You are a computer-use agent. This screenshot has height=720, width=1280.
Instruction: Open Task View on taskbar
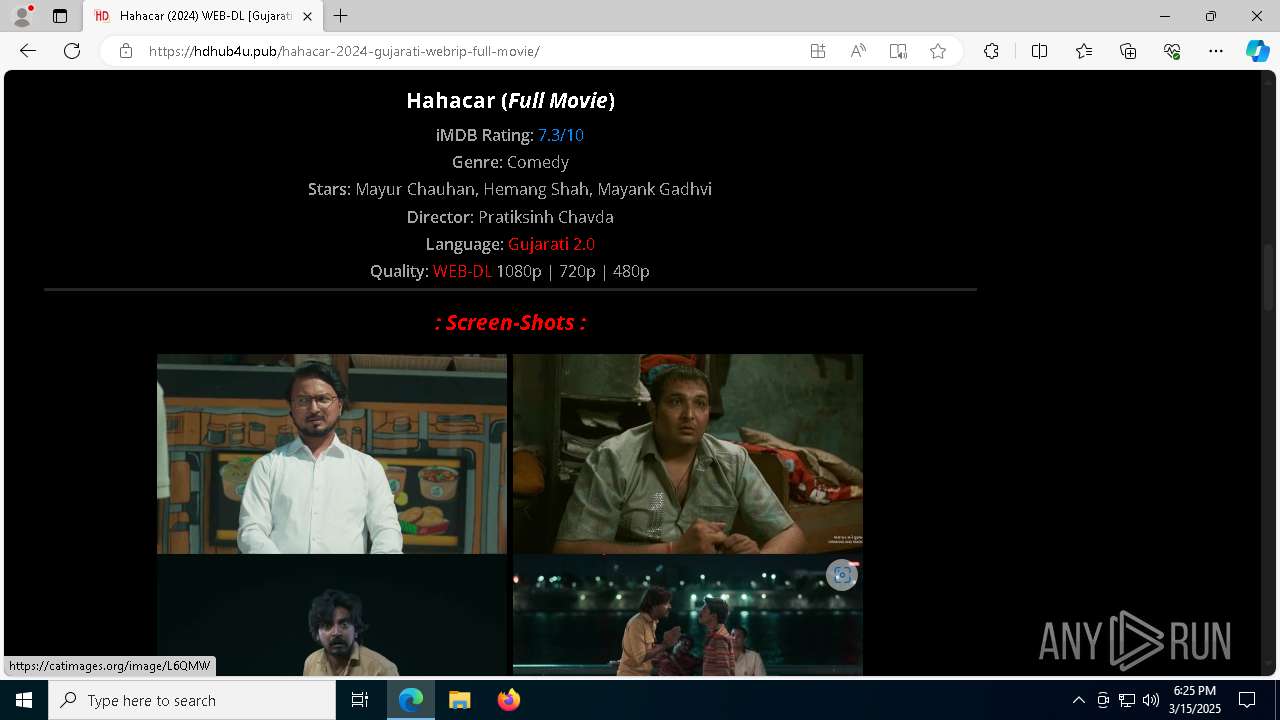[360, 700]
